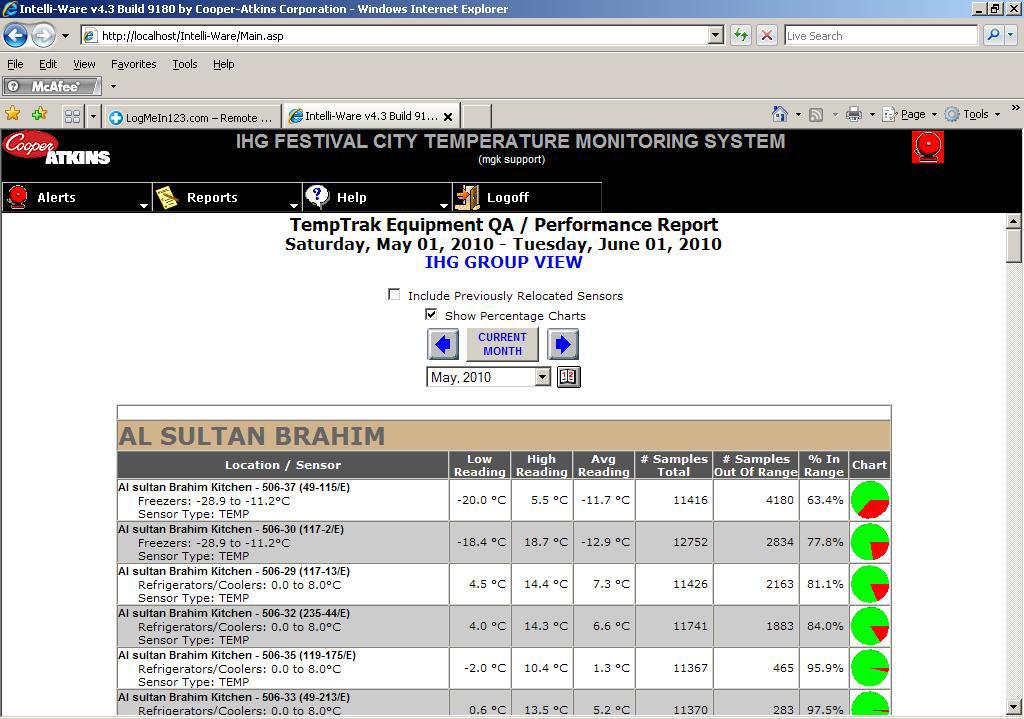Click the Refresh page icon

coord(741,35)
